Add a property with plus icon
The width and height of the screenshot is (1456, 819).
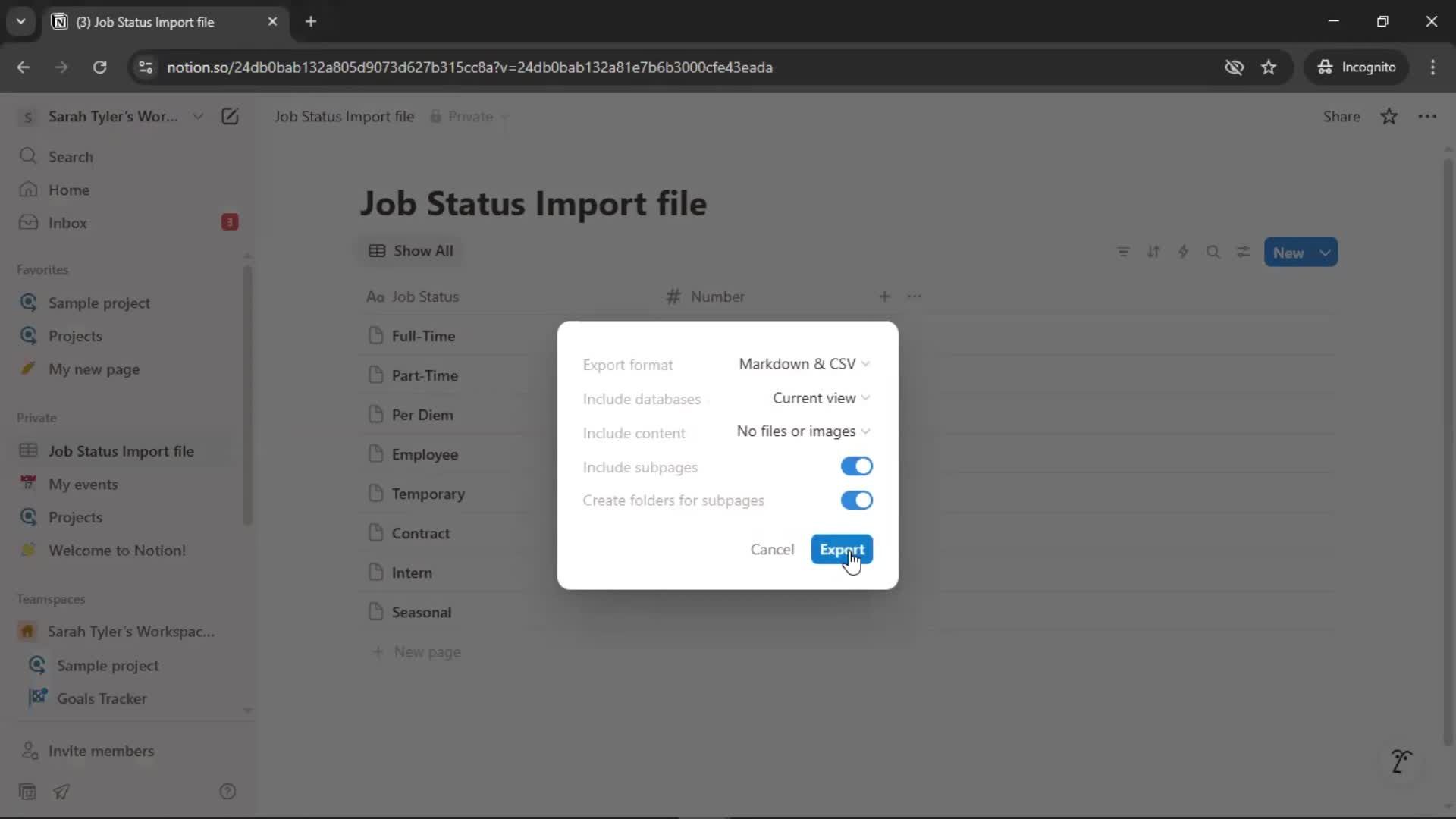pos(884,297)
